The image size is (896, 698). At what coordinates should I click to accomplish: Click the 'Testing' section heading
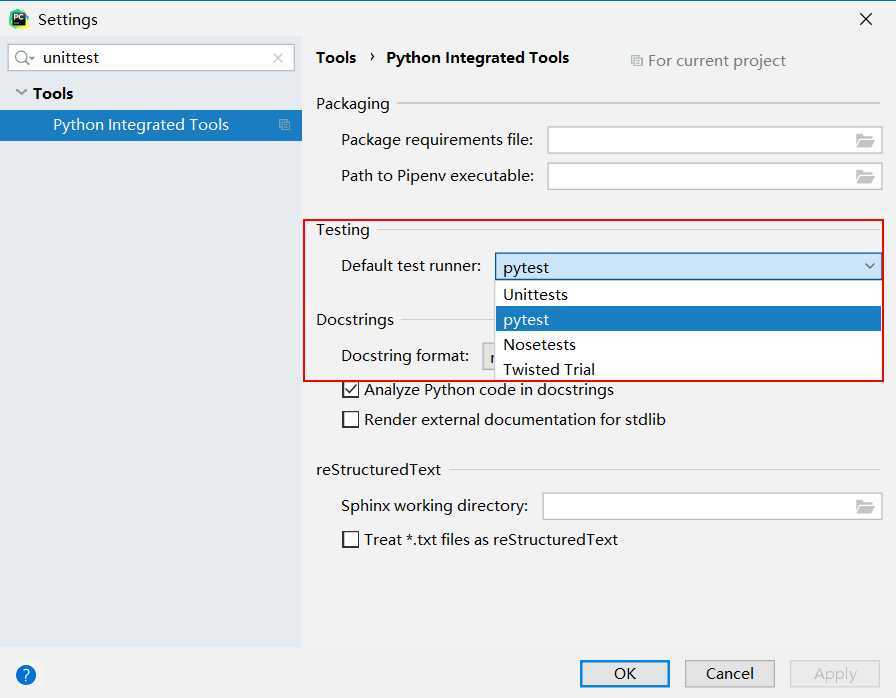click(343, 230)
